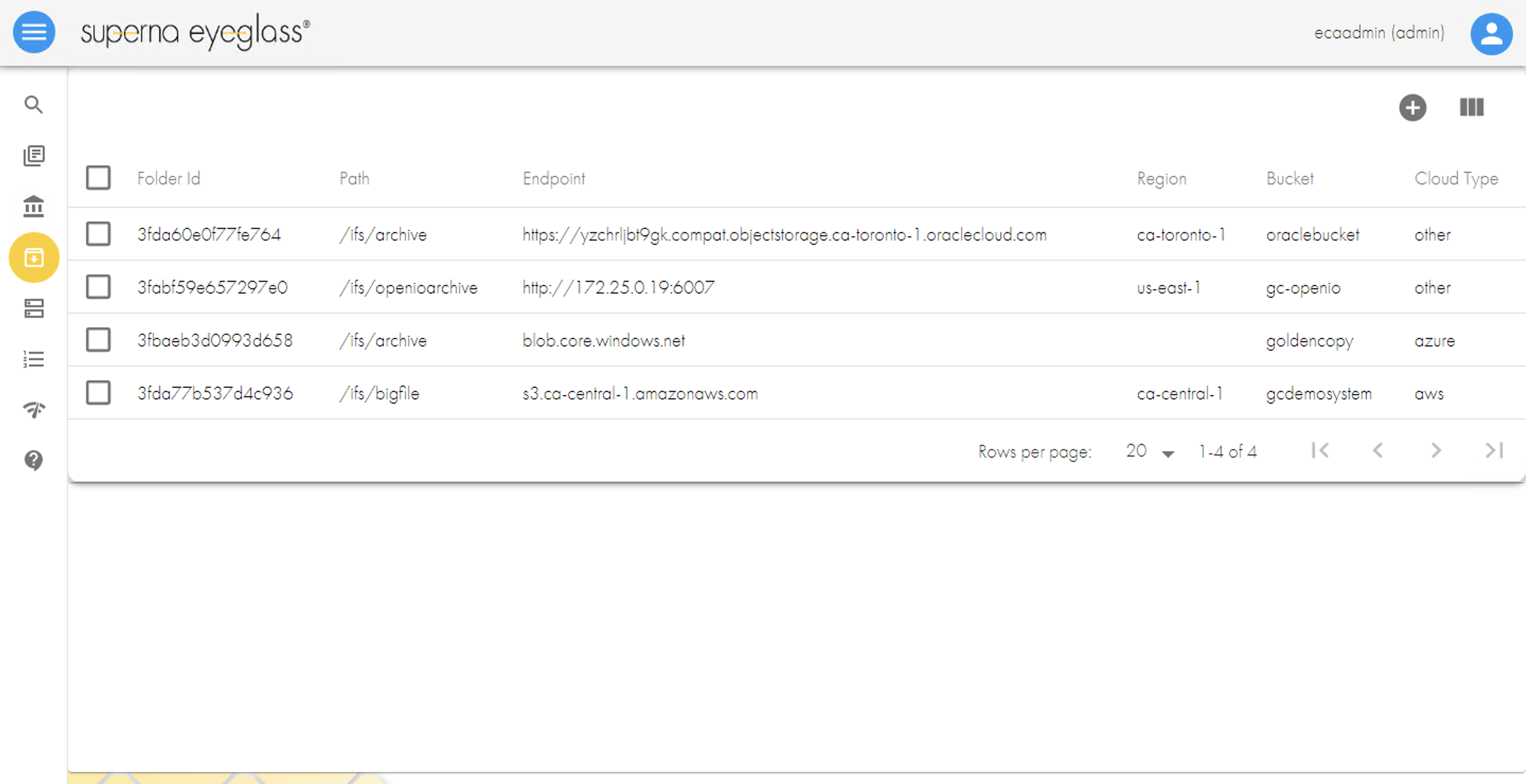Check the row for folder 3fda60e0f77fe764
Screen dimensions: 1526x784
(99, 234)
